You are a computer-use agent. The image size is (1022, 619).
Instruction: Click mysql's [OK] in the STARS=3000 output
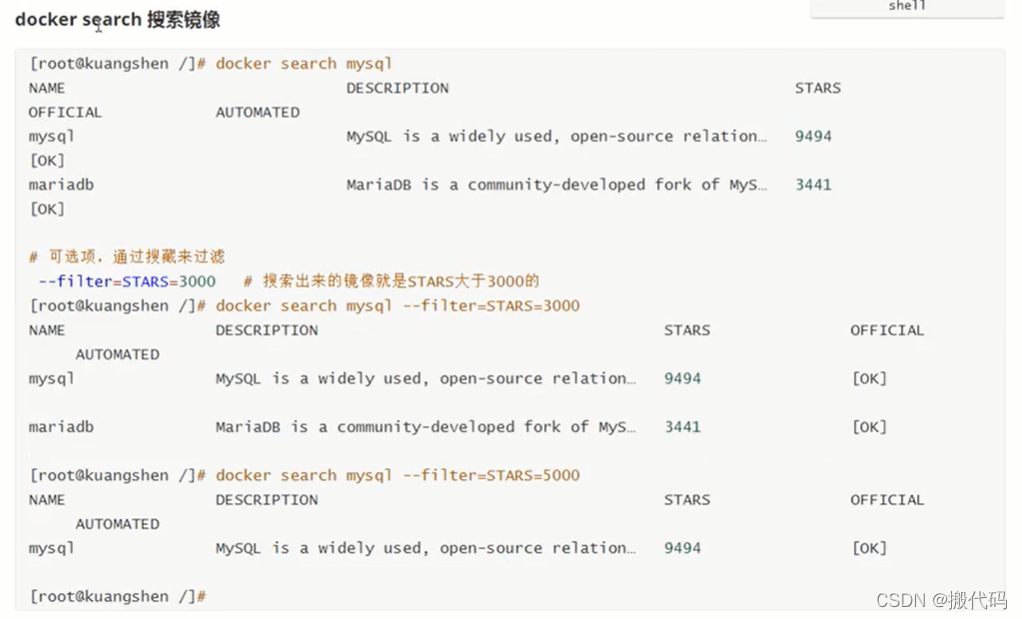tap(869, 379)
